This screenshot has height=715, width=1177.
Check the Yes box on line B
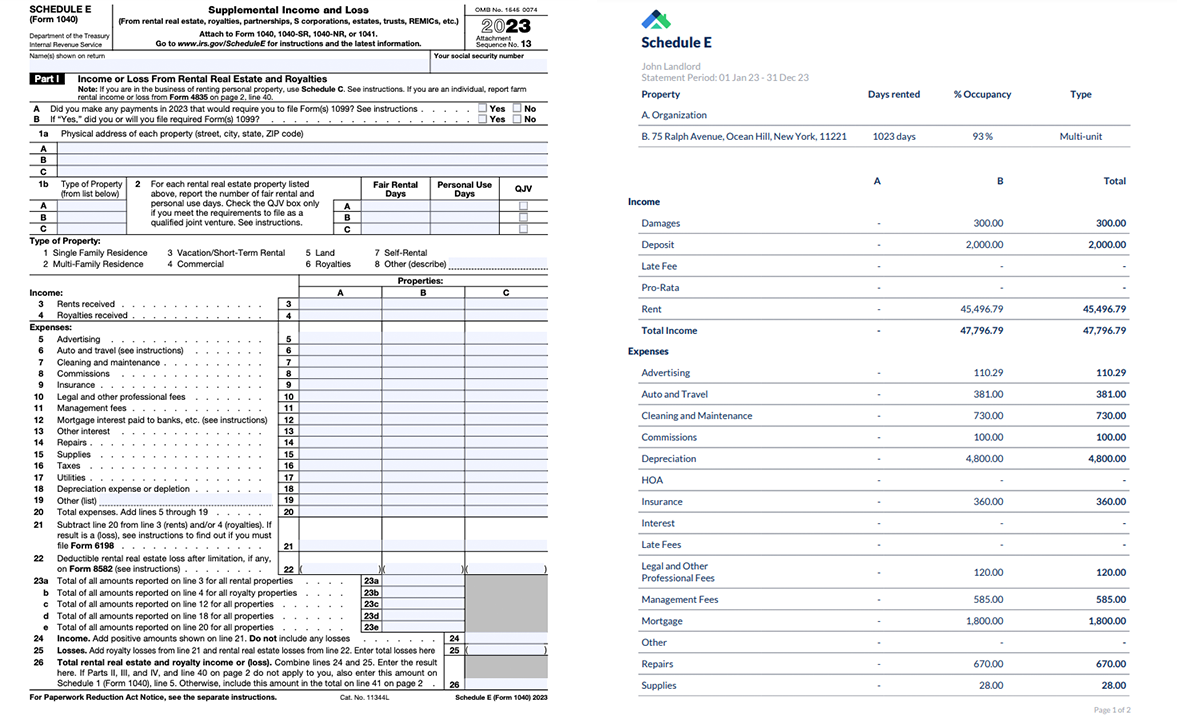point(483,120)
